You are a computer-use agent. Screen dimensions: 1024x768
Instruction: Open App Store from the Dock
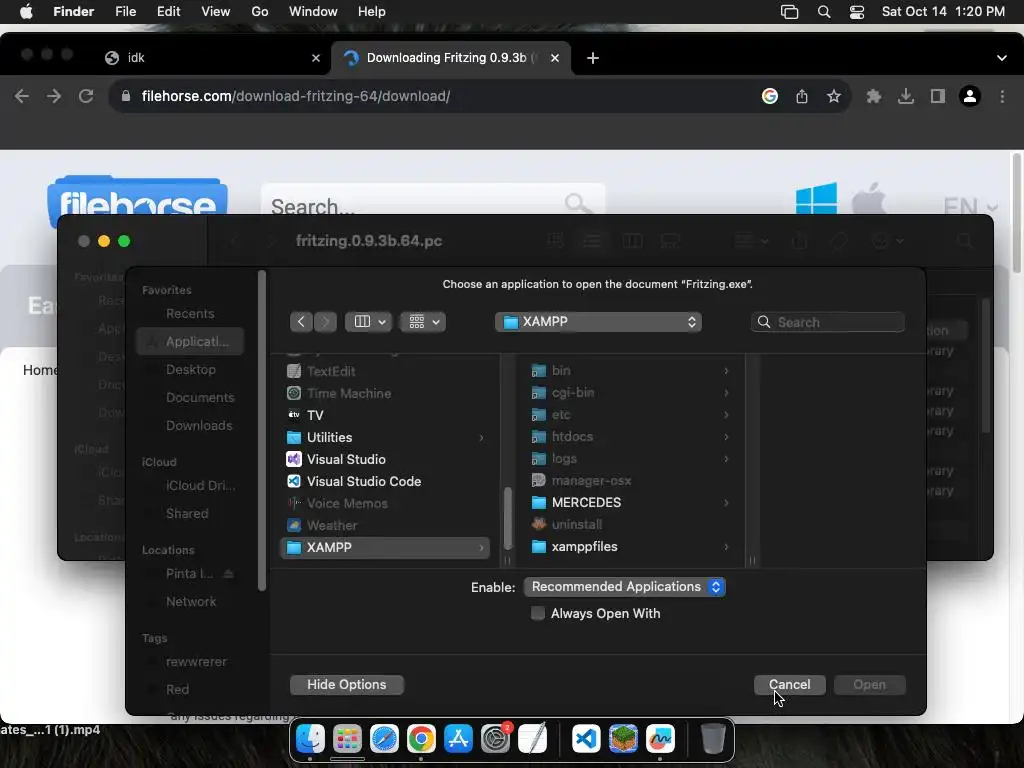click(x=458, y=739)
